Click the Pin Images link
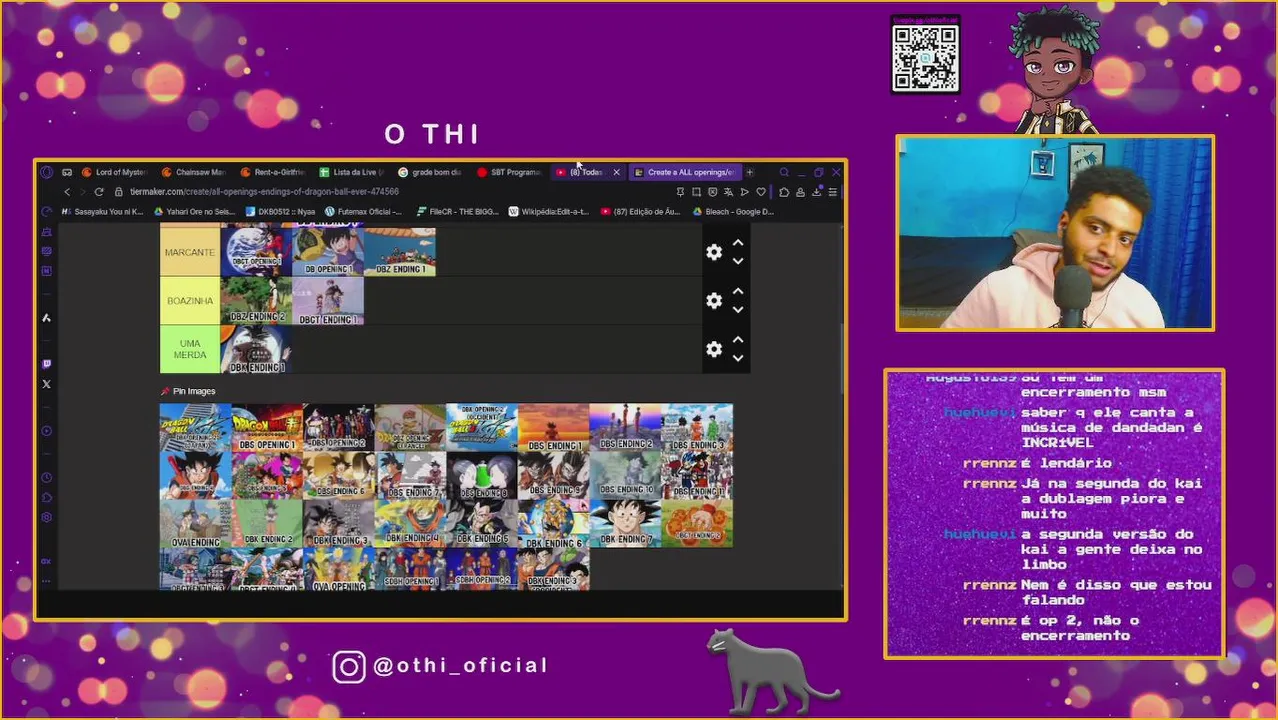 [x=188, y=391]
